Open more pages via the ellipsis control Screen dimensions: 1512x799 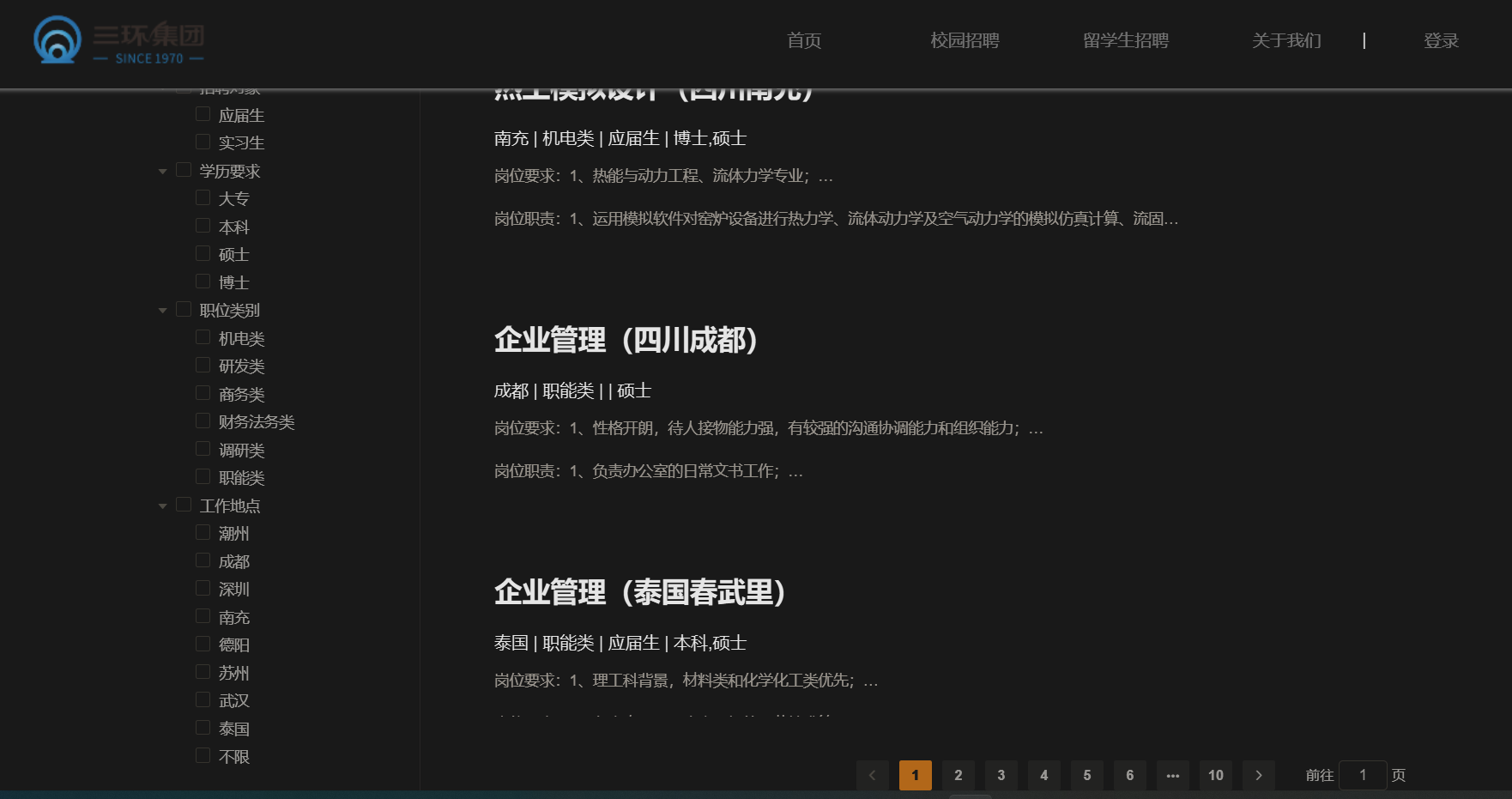tap(1173, 775)
